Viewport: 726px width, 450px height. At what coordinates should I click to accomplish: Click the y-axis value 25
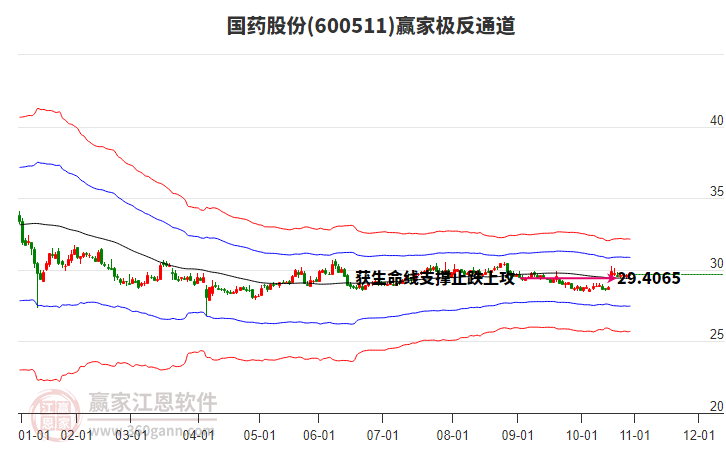click(717, 335)
